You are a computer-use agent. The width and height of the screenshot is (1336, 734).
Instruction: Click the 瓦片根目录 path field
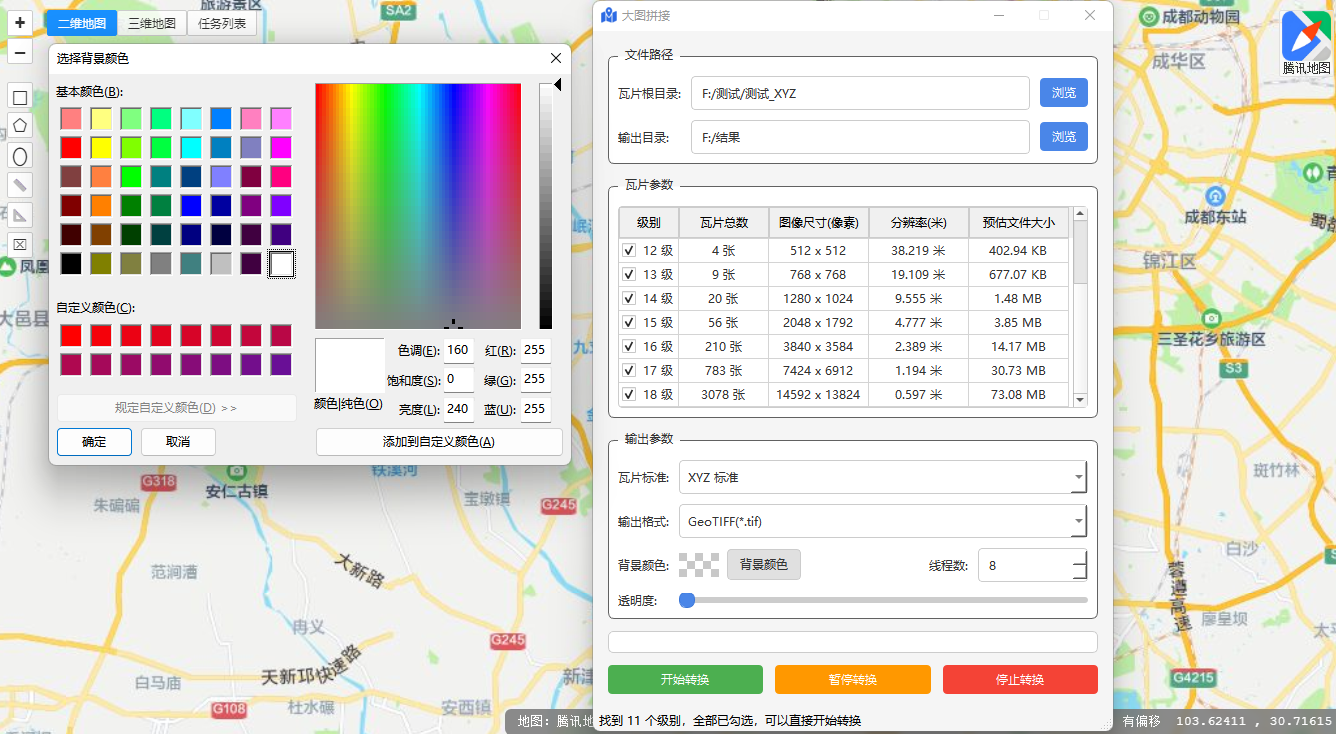point(860,93)
